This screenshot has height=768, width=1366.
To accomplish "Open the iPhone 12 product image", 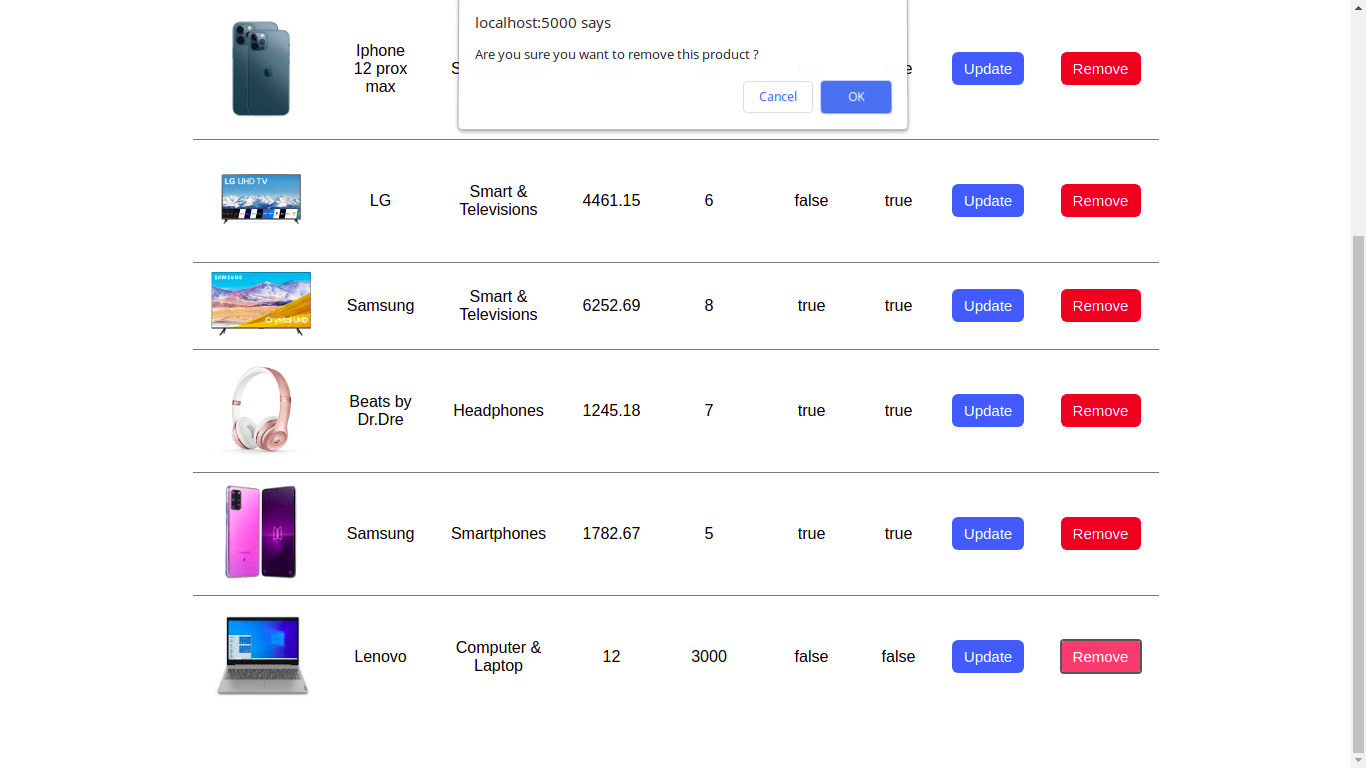I will click(x=261, y=69).
